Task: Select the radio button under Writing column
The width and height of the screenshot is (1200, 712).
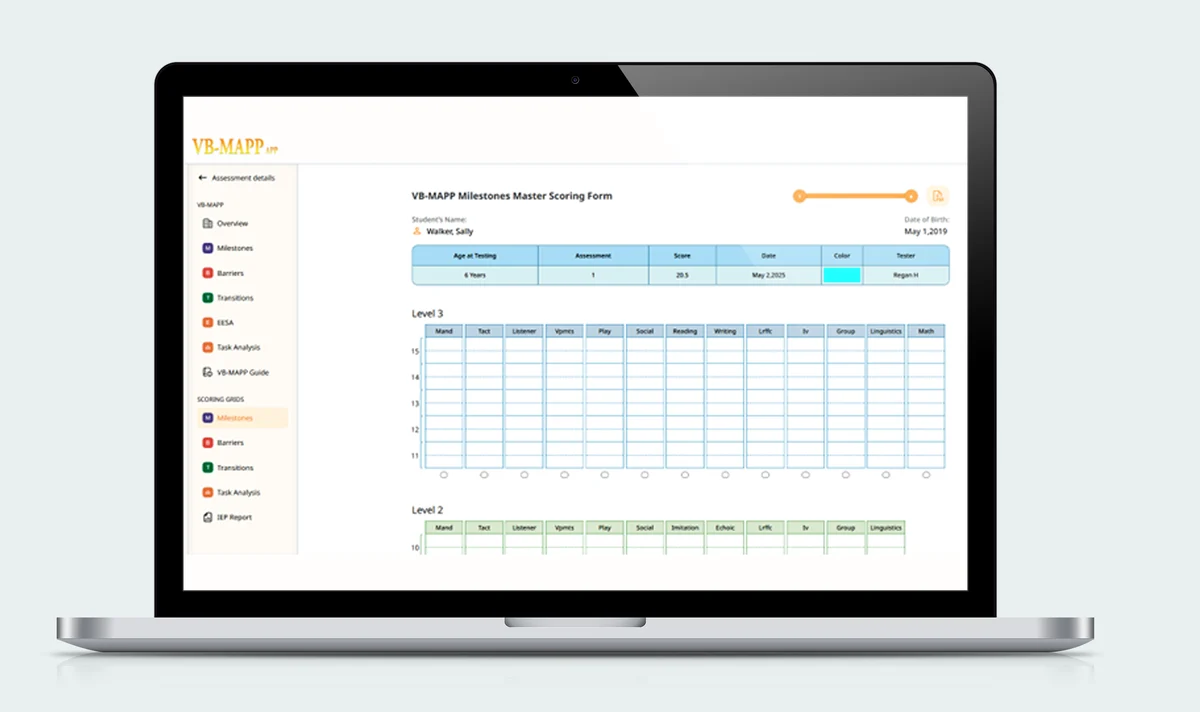Action: (725, 475)
